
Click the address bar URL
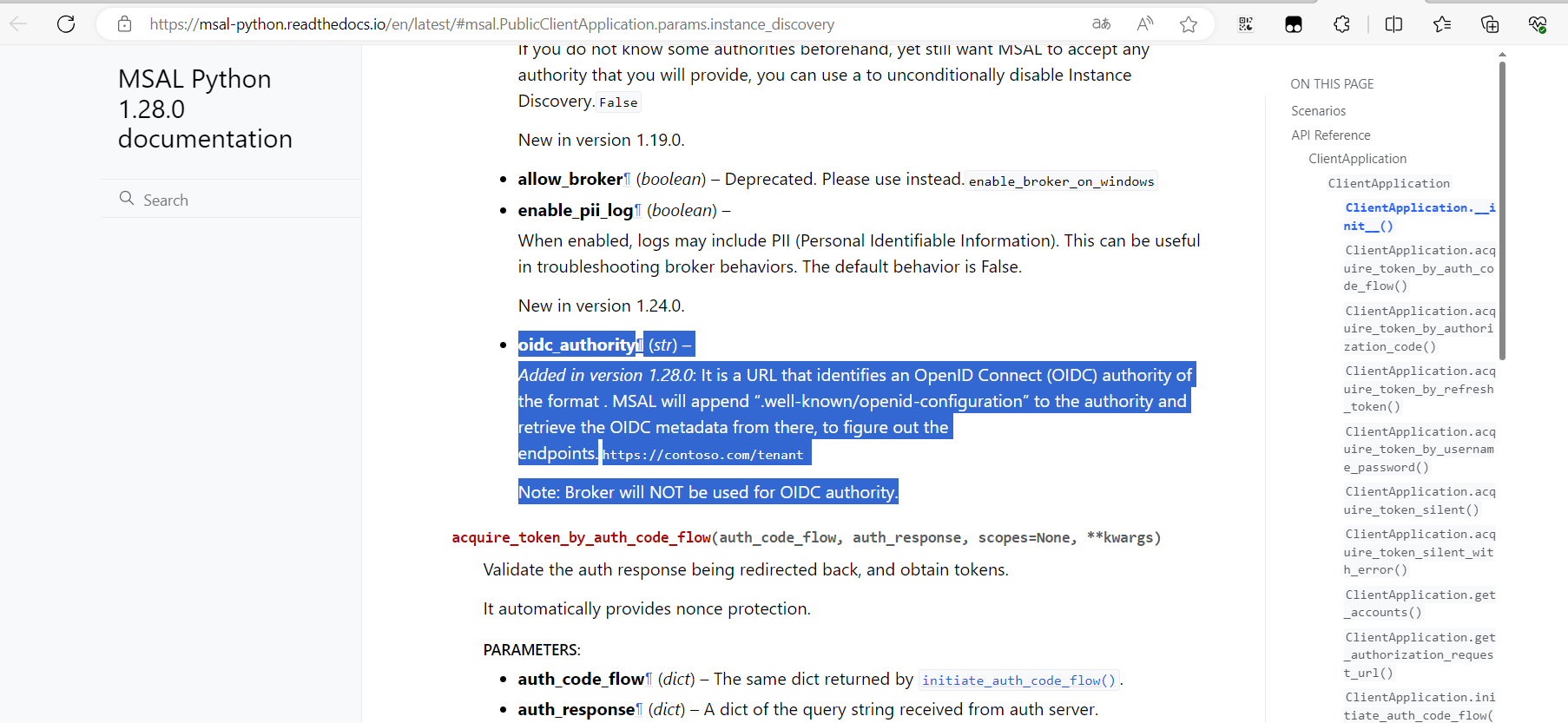[x=491, y=24]
